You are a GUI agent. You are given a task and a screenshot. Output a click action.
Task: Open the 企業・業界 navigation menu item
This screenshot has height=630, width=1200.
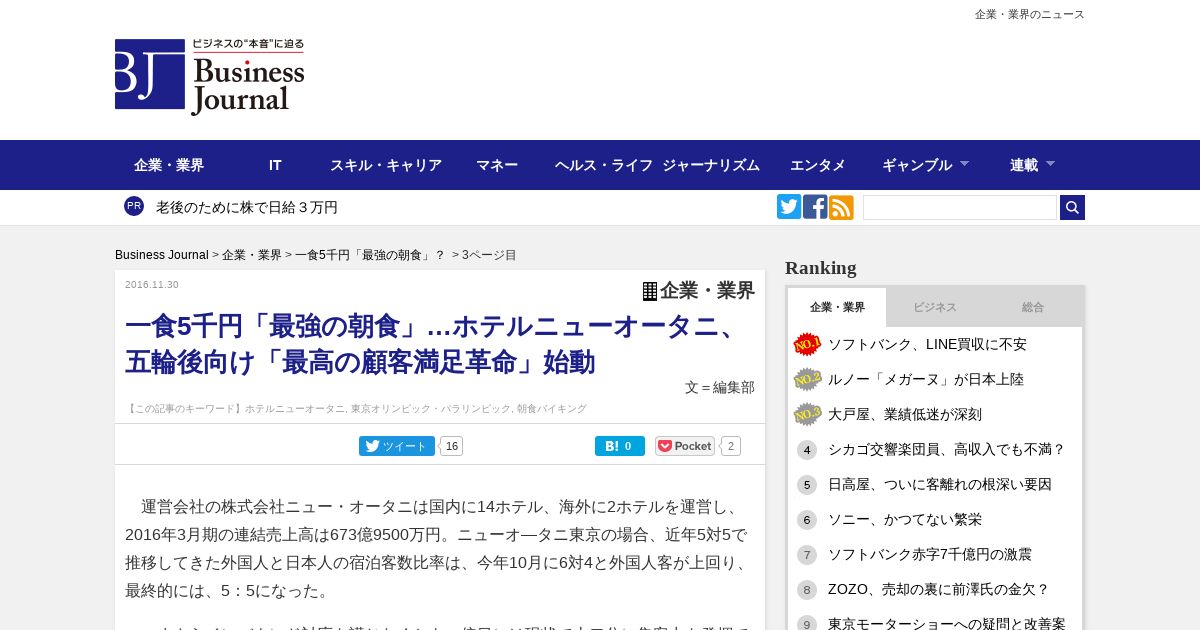(x=169, y=165)
